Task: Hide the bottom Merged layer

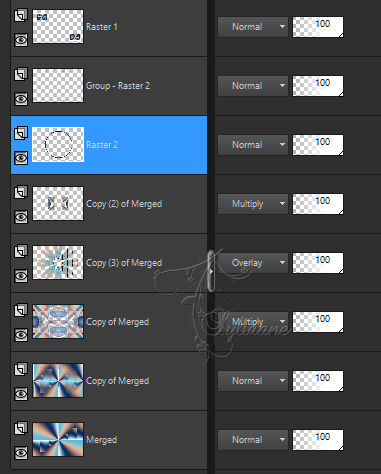Action: pyautogui.click(x=21, y=453)
